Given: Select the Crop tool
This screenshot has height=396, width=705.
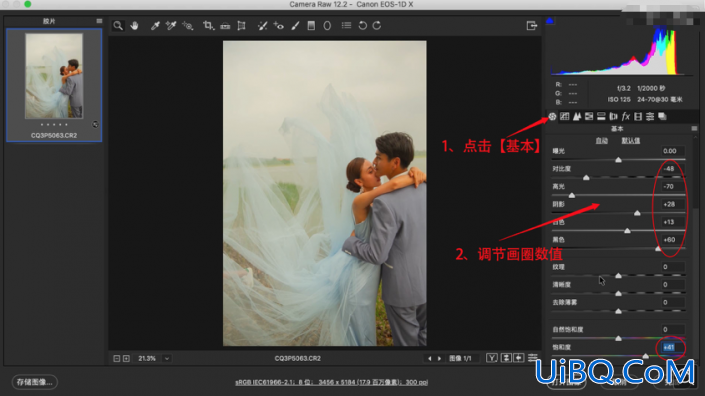Looking at the screenshot, I should pyautogui.click(x=208, y=26).
